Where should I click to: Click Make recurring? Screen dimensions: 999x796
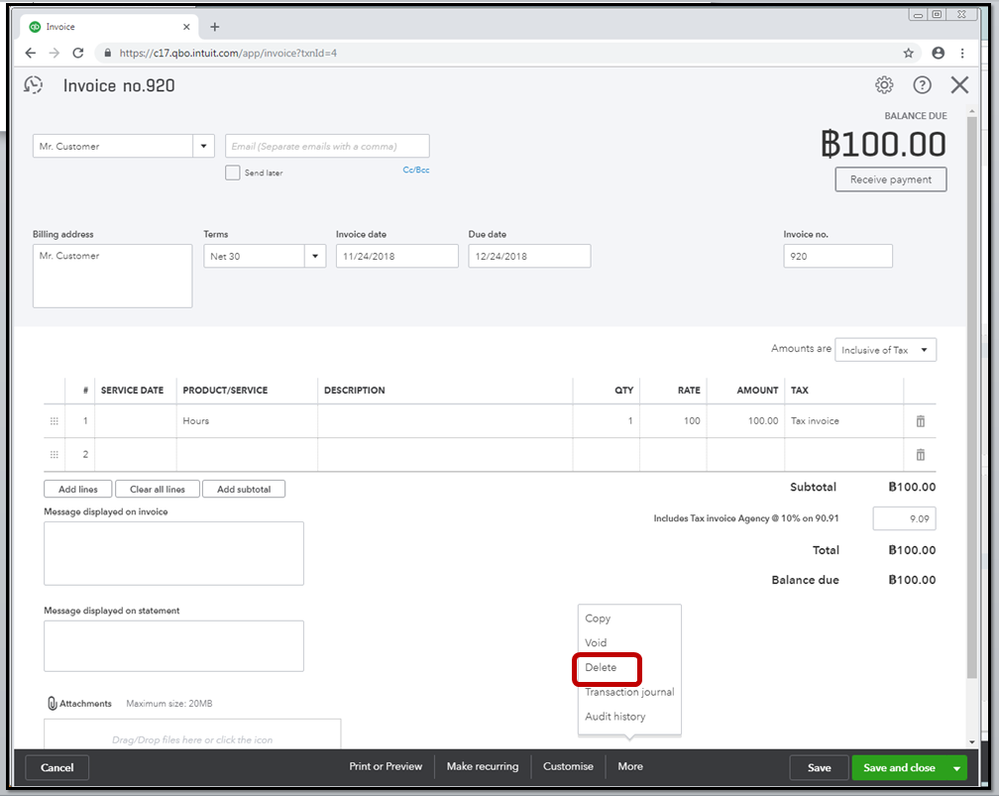[482, 767]
